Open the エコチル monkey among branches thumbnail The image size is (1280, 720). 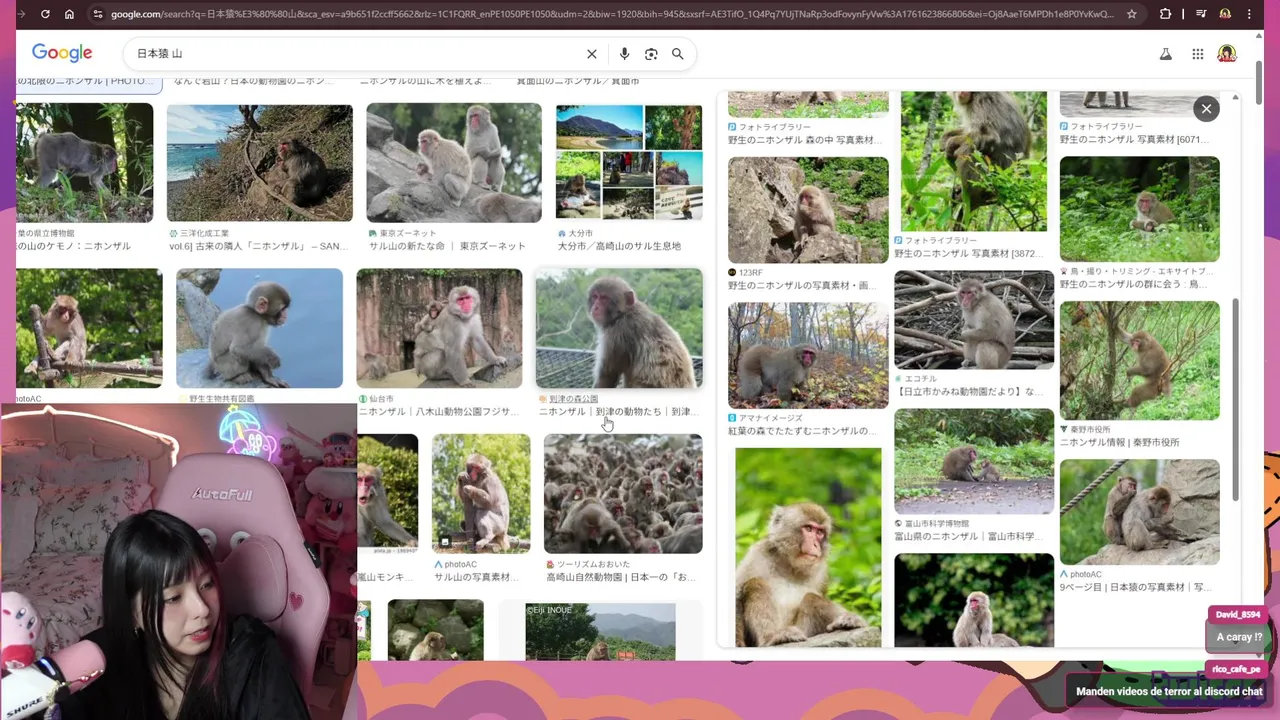click(x=974, y=320)
